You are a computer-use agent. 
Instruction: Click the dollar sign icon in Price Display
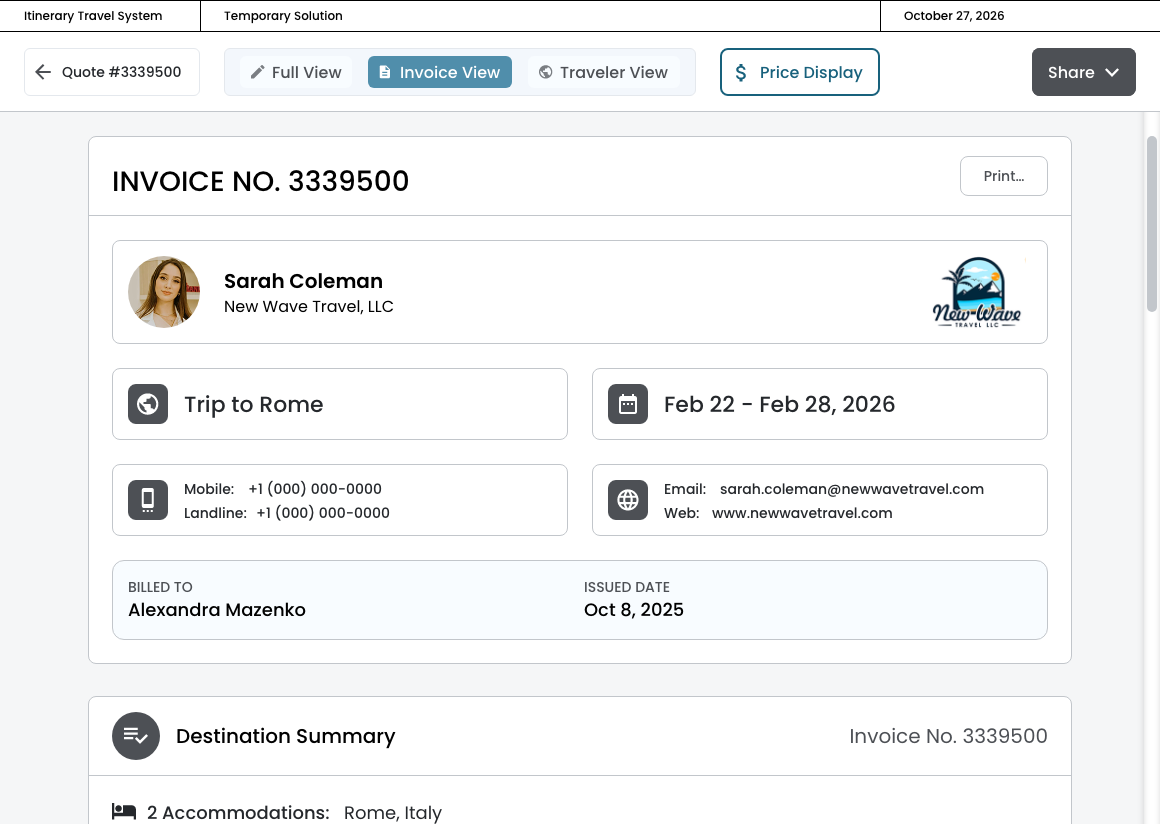pyautogui.click(x=741, y=72)
